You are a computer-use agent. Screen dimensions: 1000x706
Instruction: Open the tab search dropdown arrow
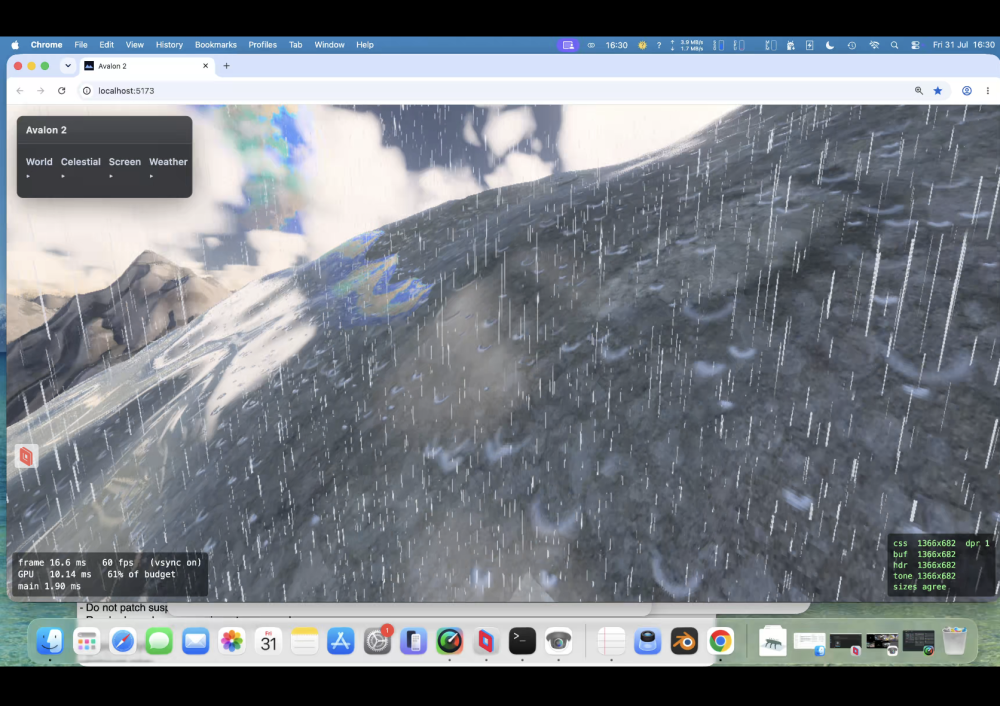(68, 66)
